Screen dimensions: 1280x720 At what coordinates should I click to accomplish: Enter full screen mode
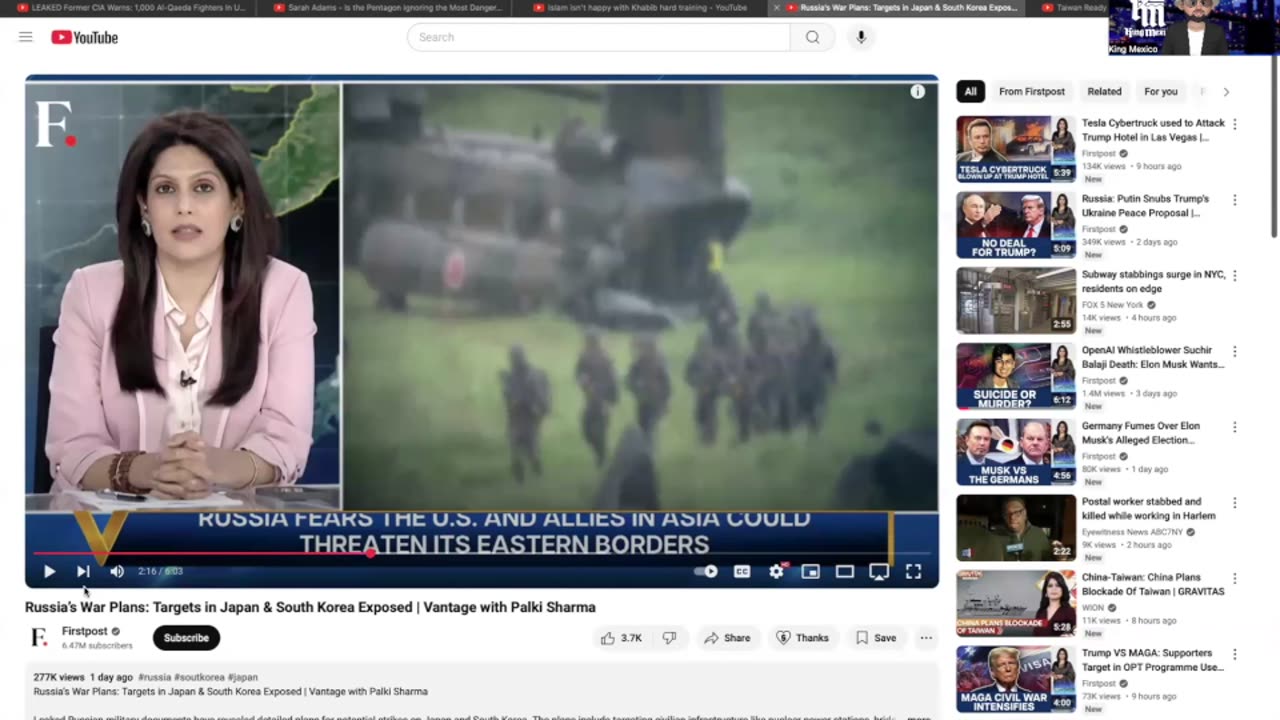(913, 571)
